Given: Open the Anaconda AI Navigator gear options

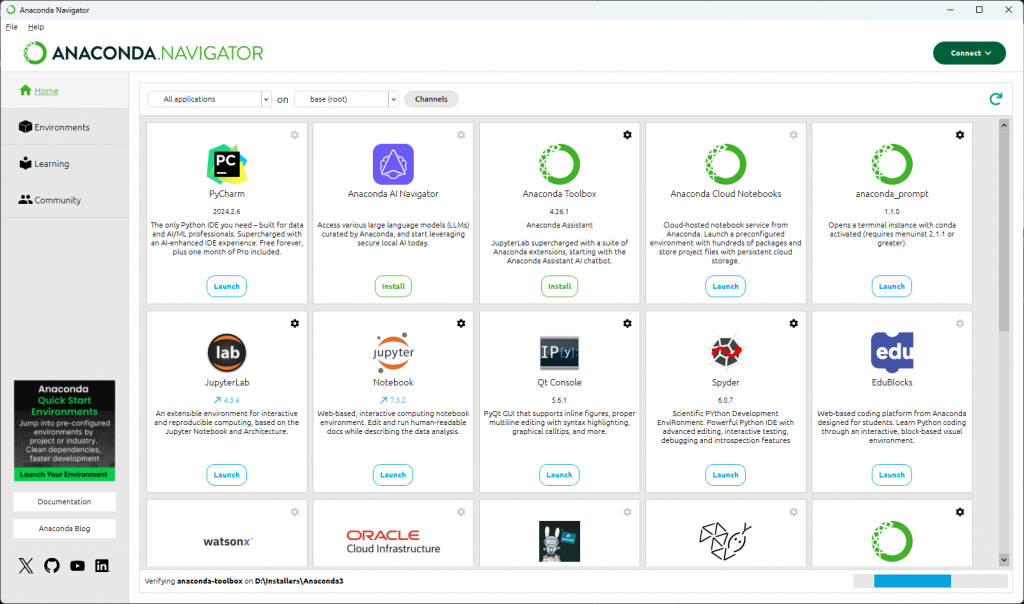Looking at the screenshot, I should pos(461,135).
